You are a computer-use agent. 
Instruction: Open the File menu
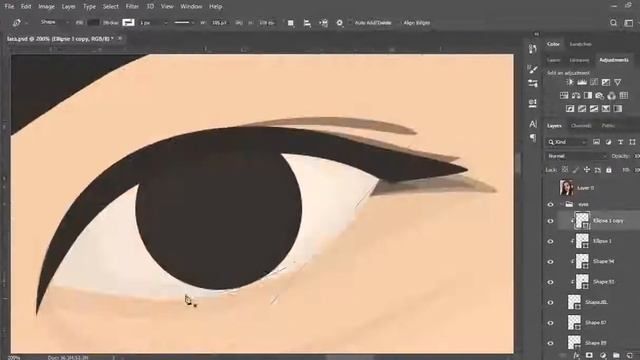click(x=9, y=7)
